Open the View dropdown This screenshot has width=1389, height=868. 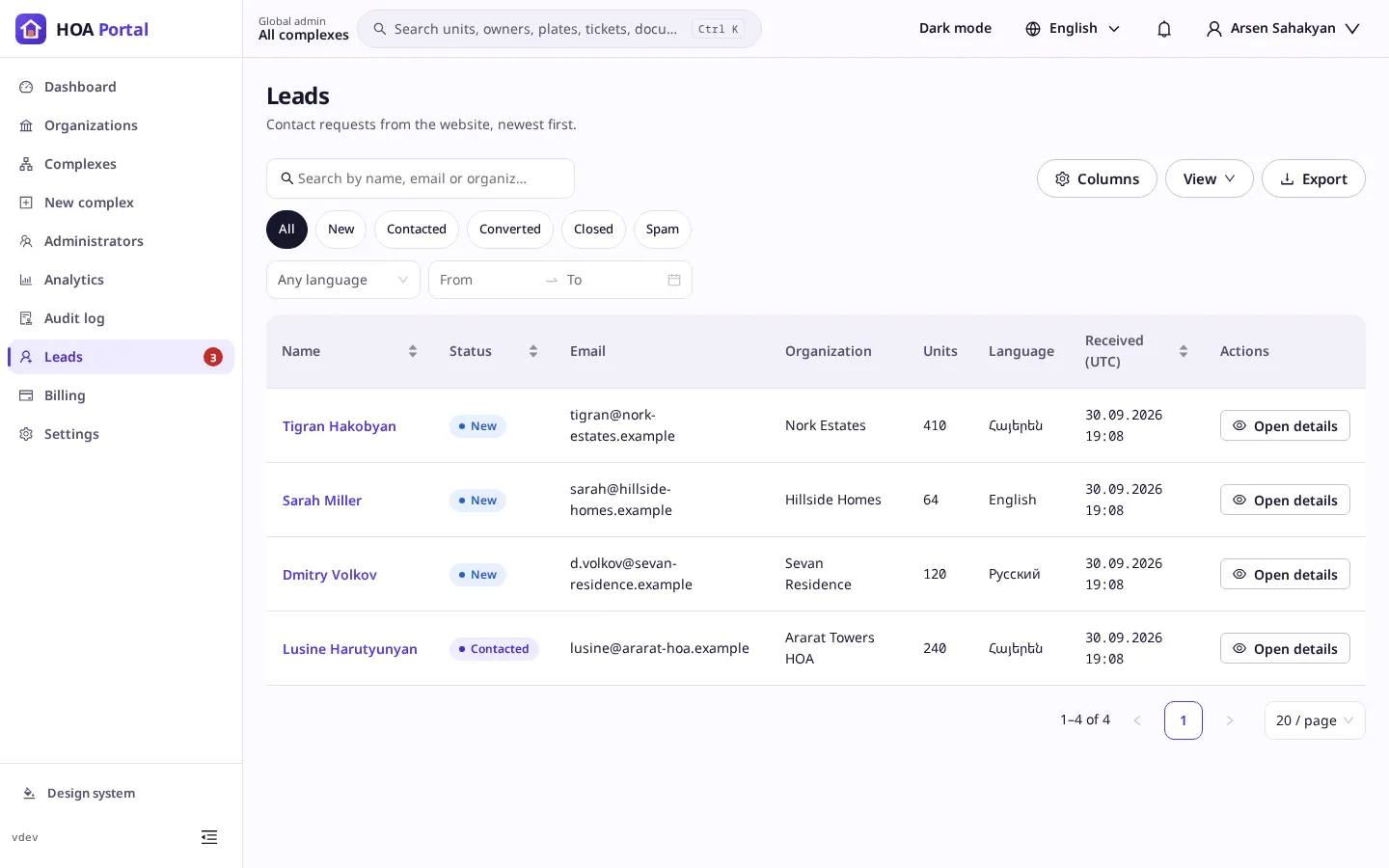pos(1210,178)
